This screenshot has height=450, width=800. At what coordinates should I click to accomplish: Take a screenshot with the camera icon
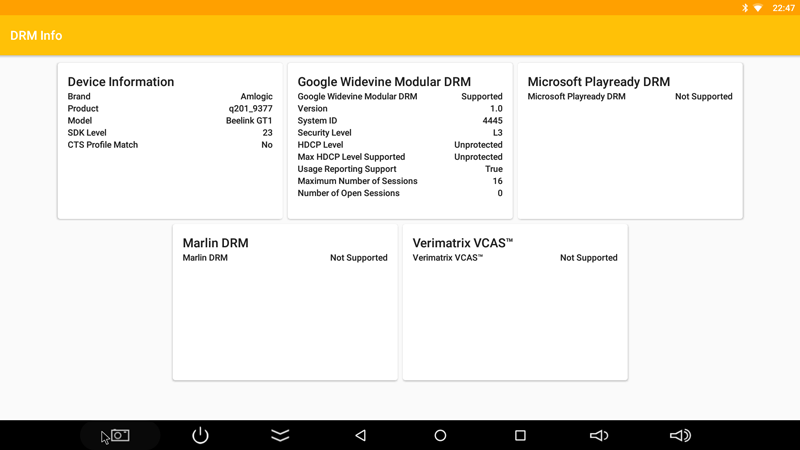tap(120, 435)
